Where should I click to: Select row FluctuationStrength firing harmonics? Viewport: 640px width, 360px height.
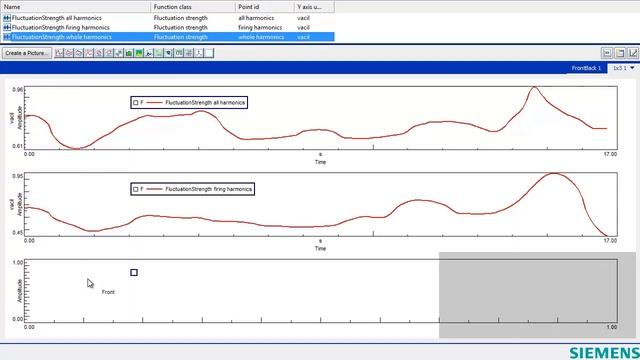[167, 27]
